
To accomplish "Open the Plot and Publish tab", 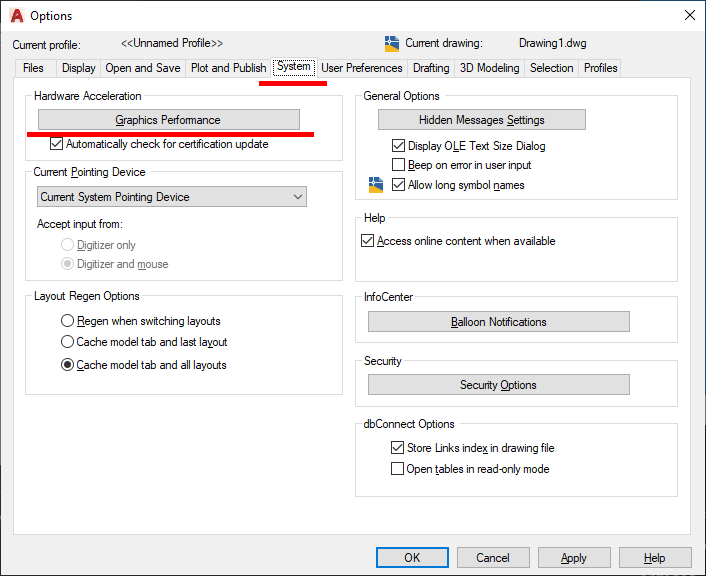I will (x=228, y=68).
